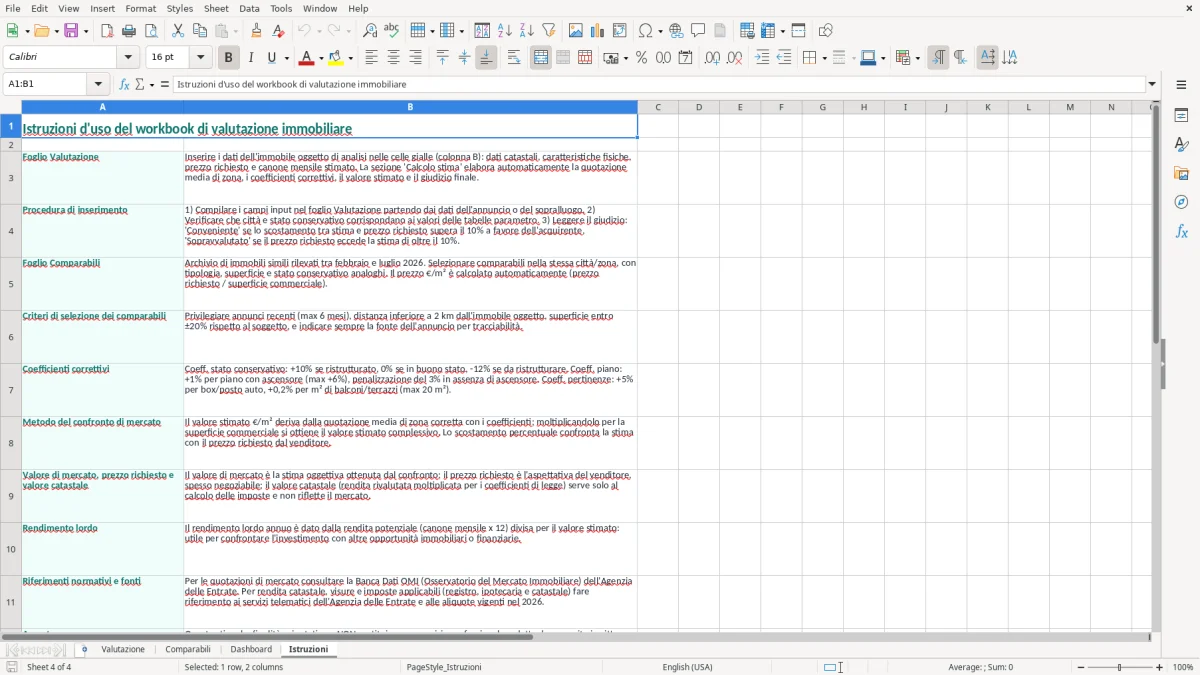Toggle left-to-right text direction
This screenshot has height=675, width=1200.
(938, 58)
